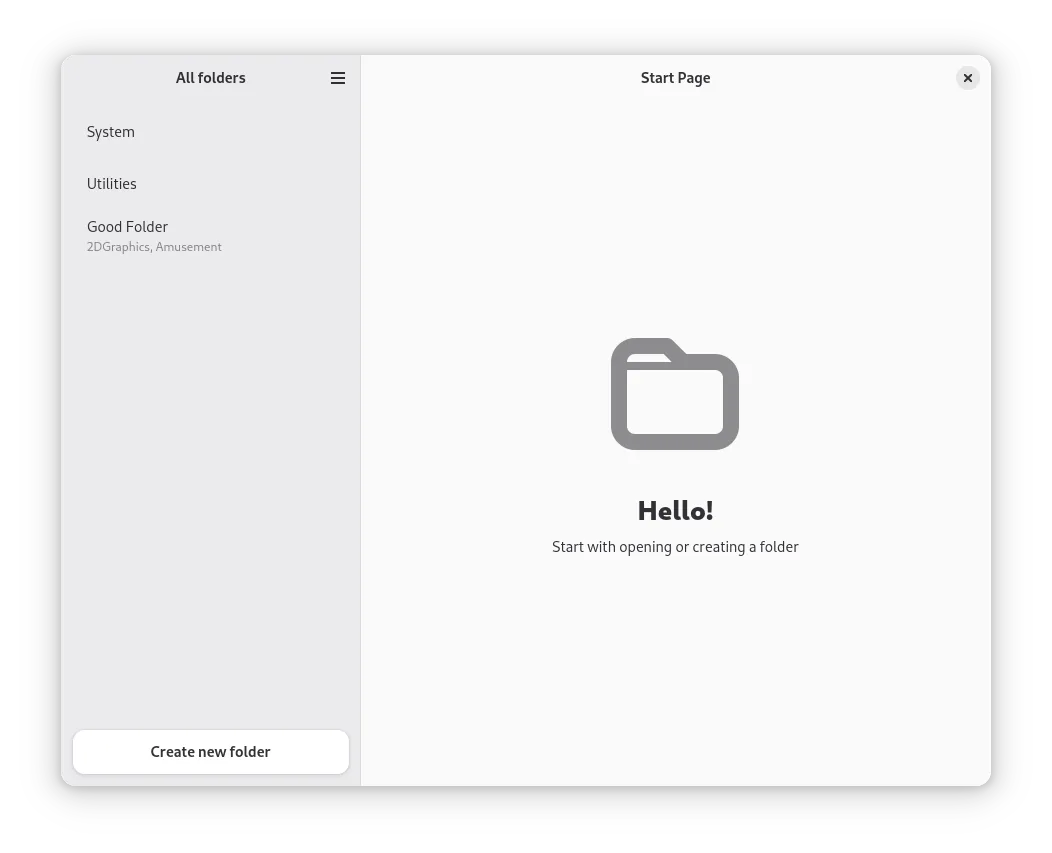Click the Start Page header title
The height and width of the screenshot is (853, 1052).
(675, 78)
